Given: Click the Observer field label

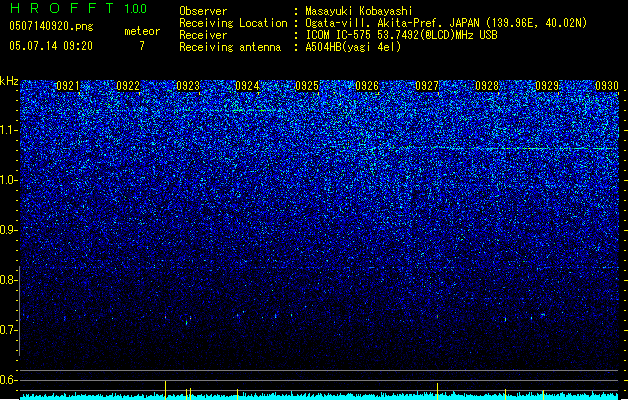Looking at the screenshot, I should (x=203, y=11).
